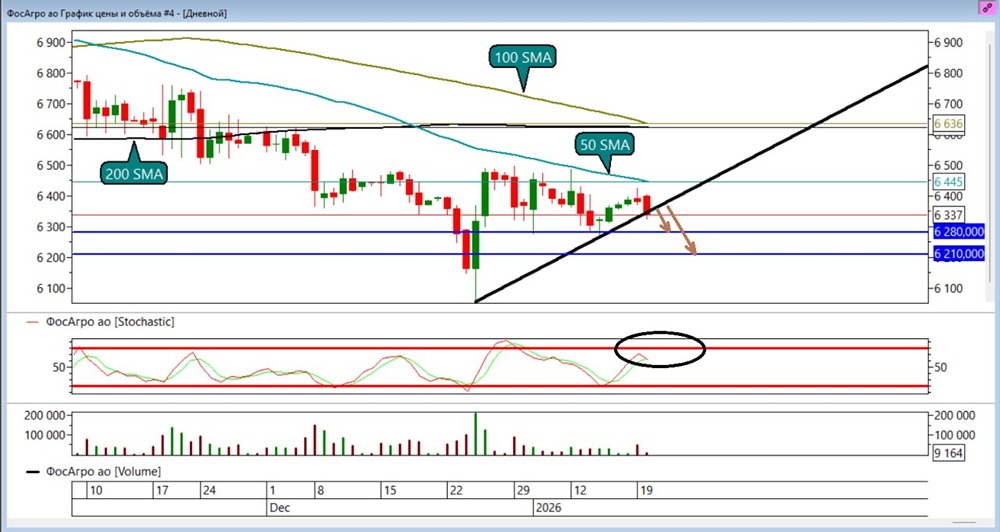Click the 6 636 moving average price tag
1000x532 pixels.
[948, 123]
